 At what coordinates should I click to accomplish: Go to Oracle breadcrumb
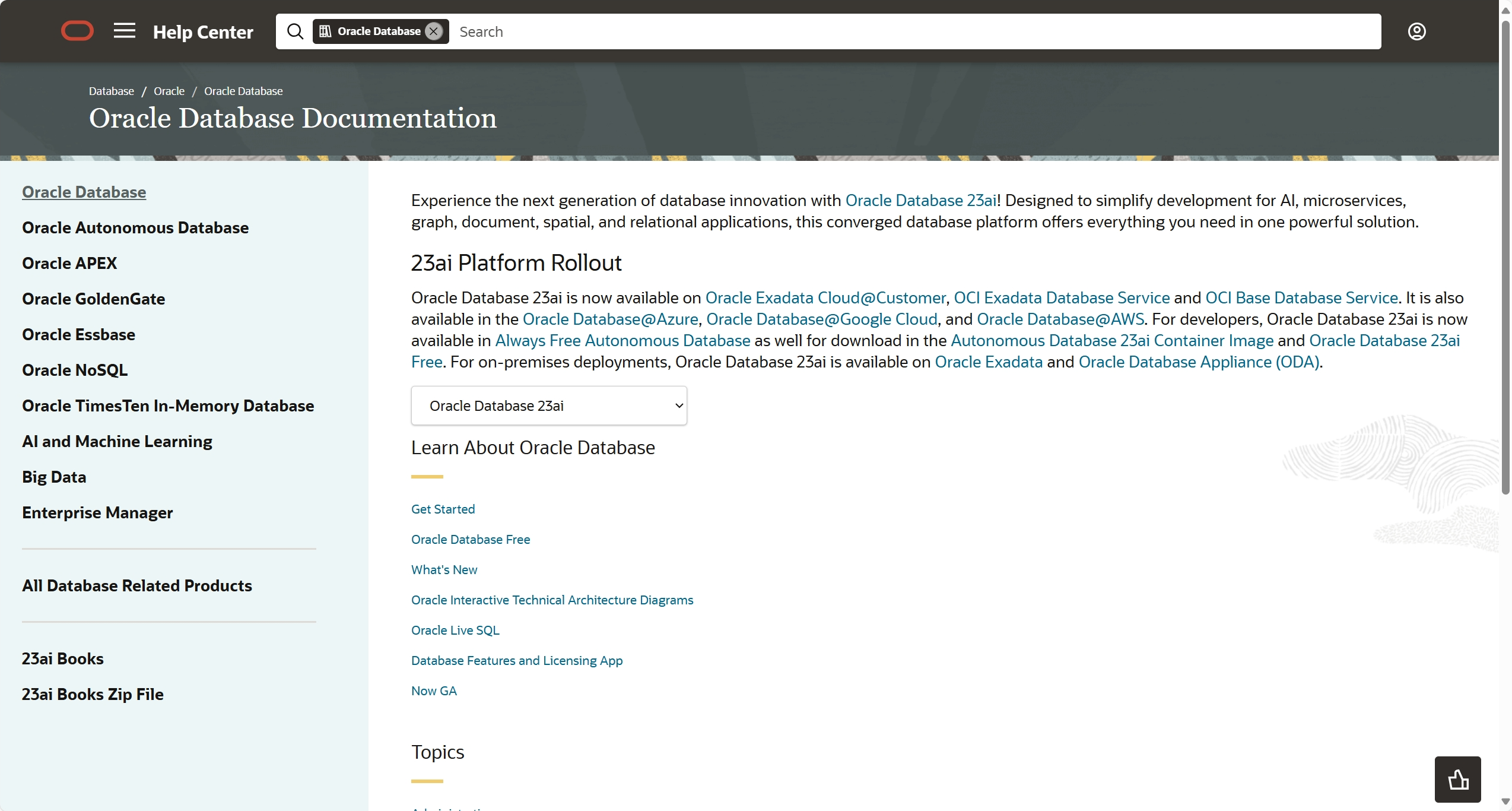169,91
